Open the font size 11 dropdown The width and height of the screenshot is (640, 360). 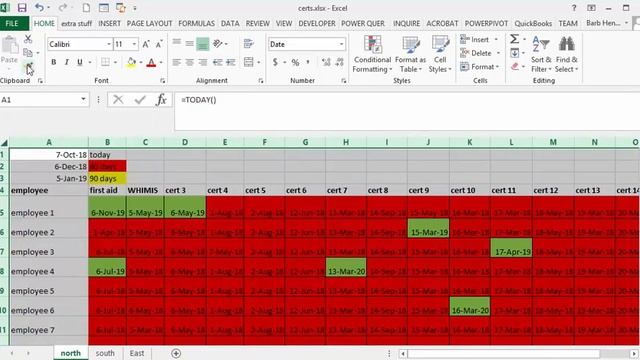click(x=134, y=44)
